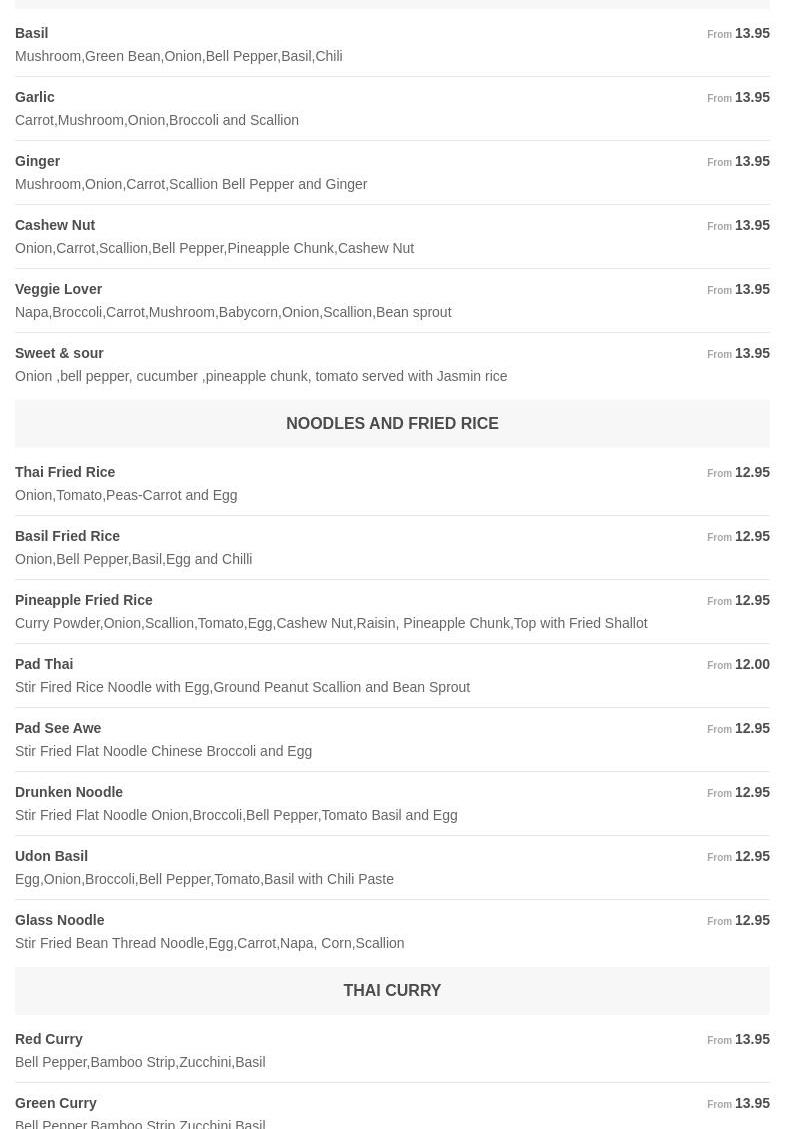Image resolution: width=785 pixels, height=1129 pixels.
Task: Open the Sweet & sour item
Action: 60,353
